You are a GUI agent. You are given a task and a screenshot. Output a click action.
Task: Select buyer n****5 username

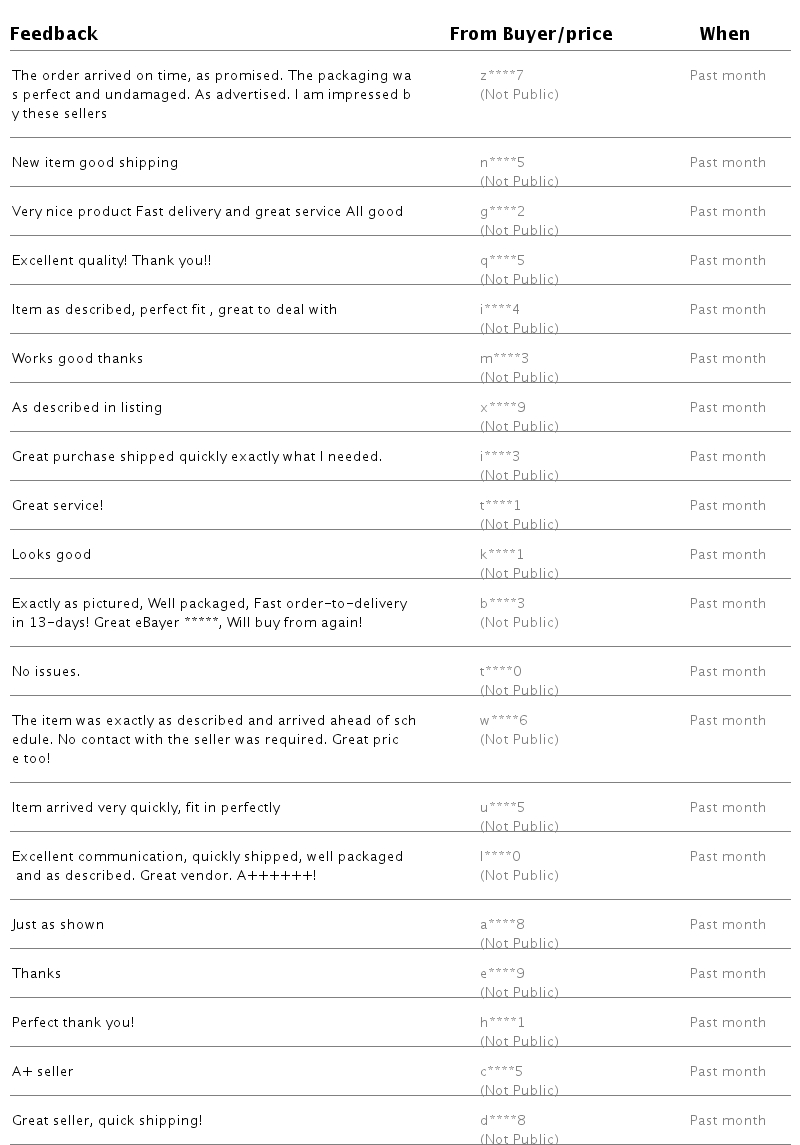[x=502, y=163]
